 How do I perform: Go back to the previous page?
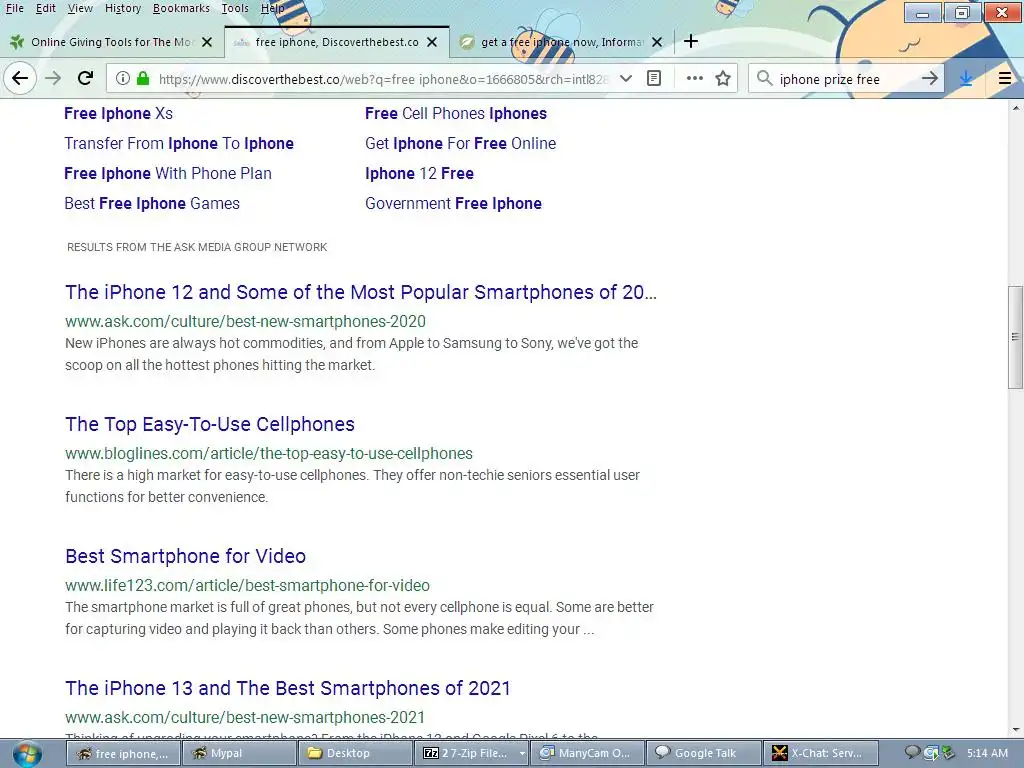click(x=20, y=79)
